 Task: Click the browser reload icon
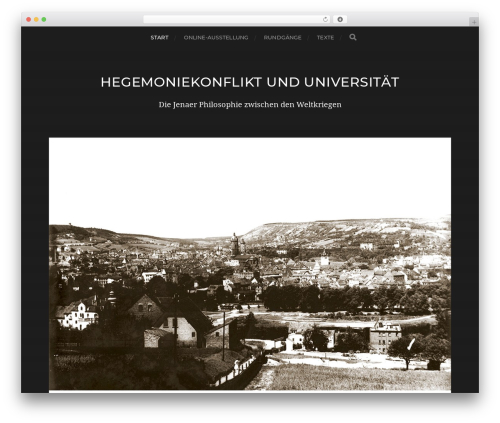pos(325,20)
